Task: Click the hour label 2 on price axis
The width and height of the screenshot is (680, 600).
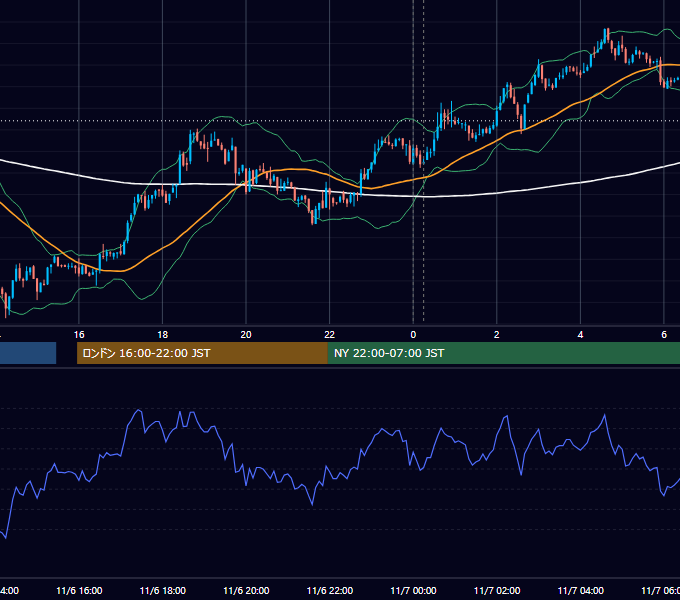Action: click(497, 335)
